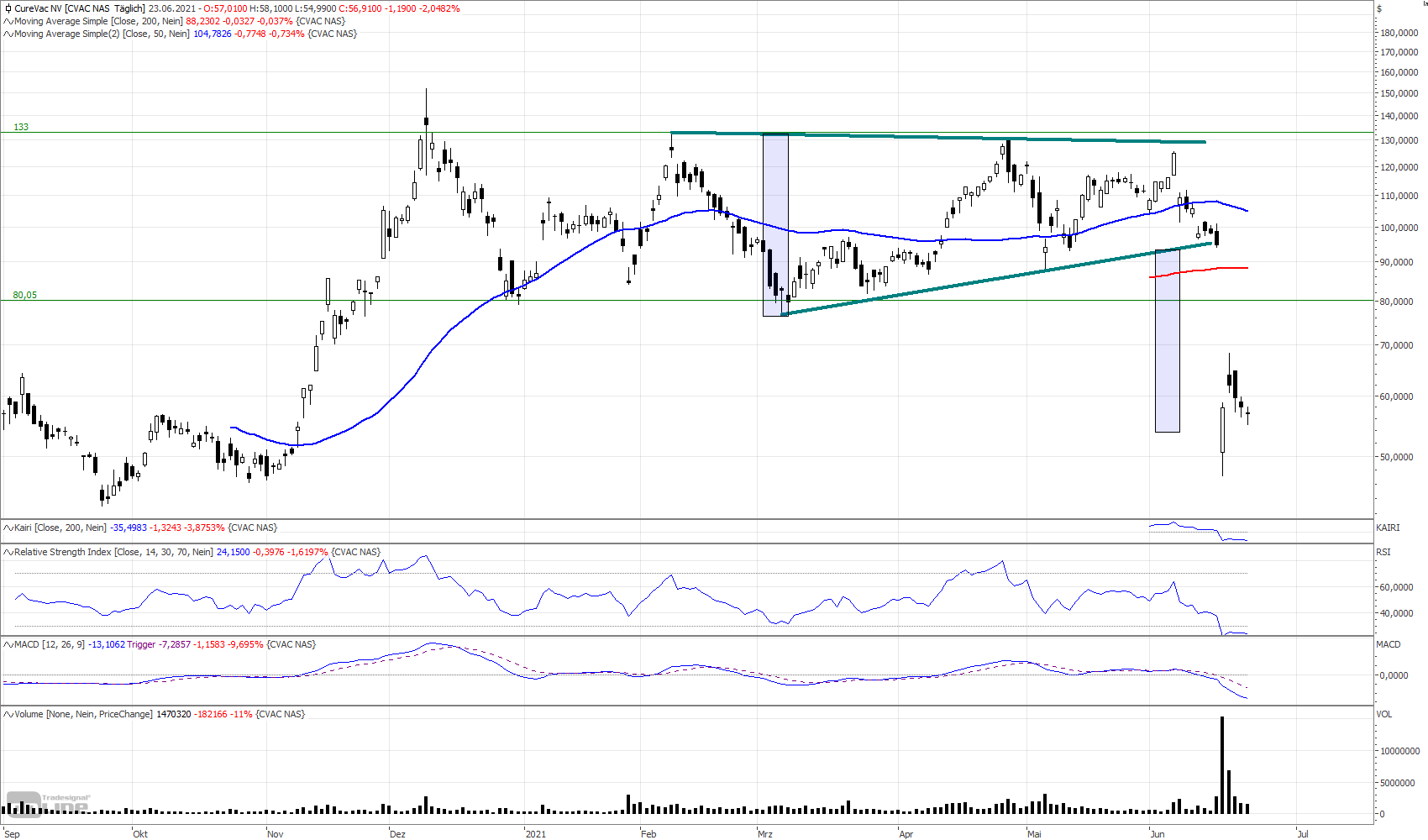This screenshot has width=1428, height=840.
Task: Select the CureVac NV [CVAC NAS Täglich] title
Action: click(80, 8)
